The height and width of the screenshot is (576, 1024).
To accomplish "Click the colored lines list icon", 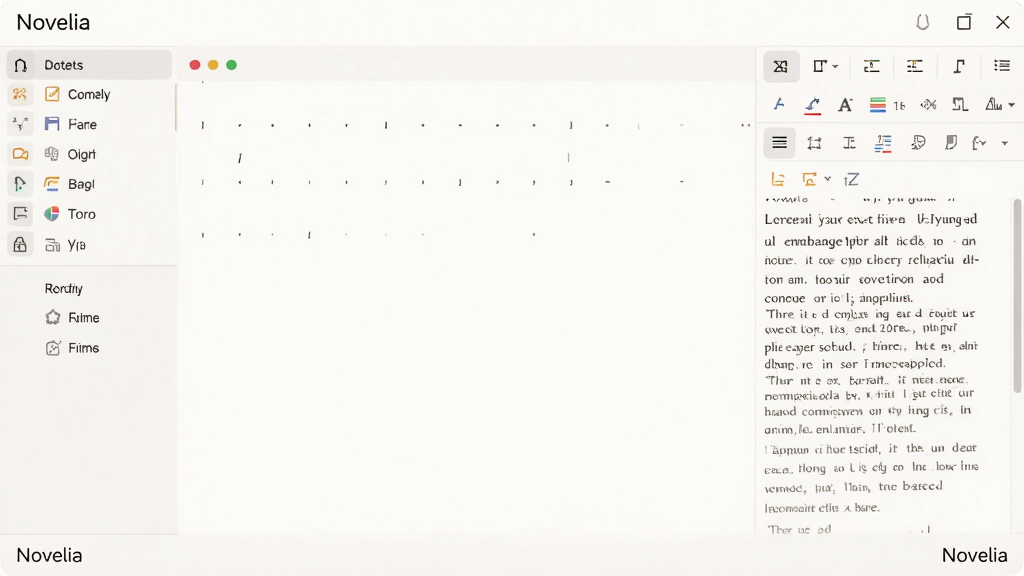I will tap(883, 143).
